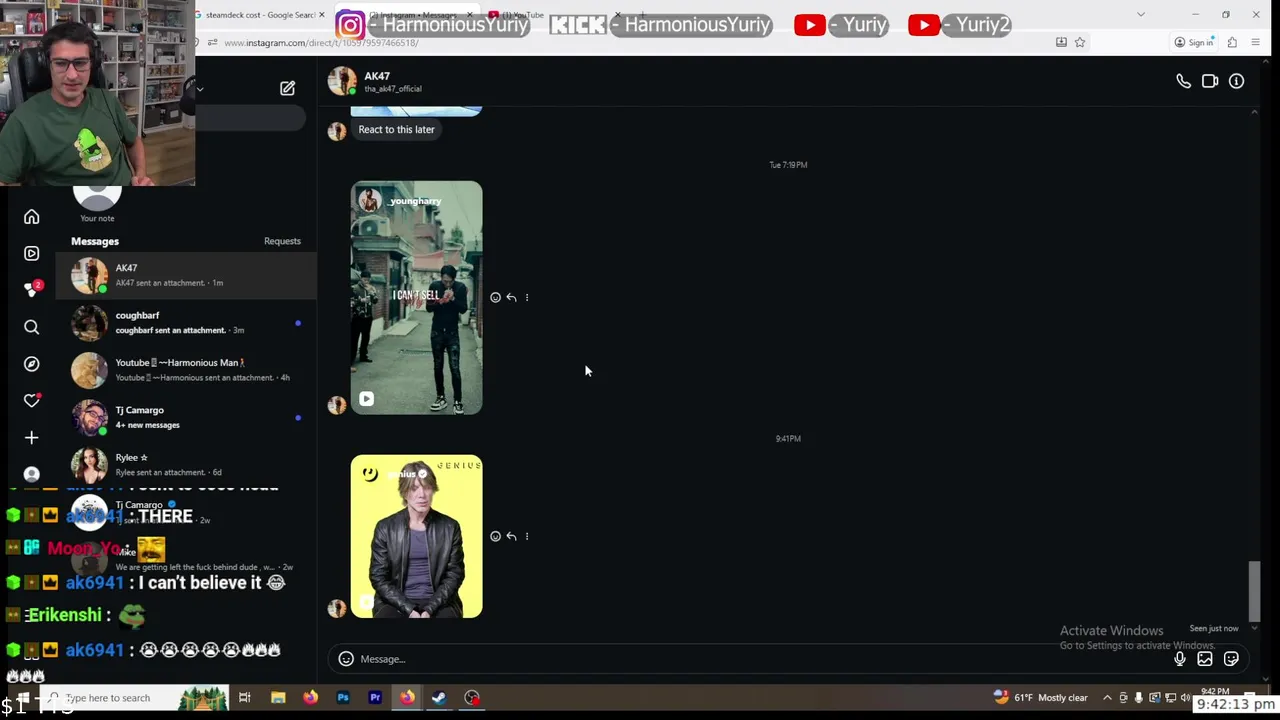Click the Create plus icon in sidebar
This screenshot has width=1280, height=720.
(31, 437)
